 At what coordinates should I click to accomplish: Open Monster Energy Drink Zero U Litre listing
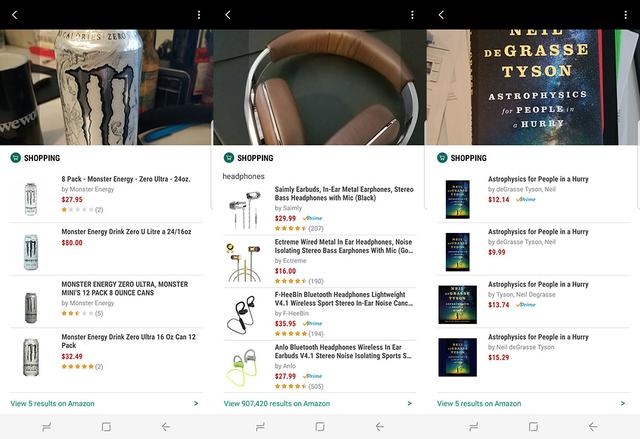pos(107,249)
